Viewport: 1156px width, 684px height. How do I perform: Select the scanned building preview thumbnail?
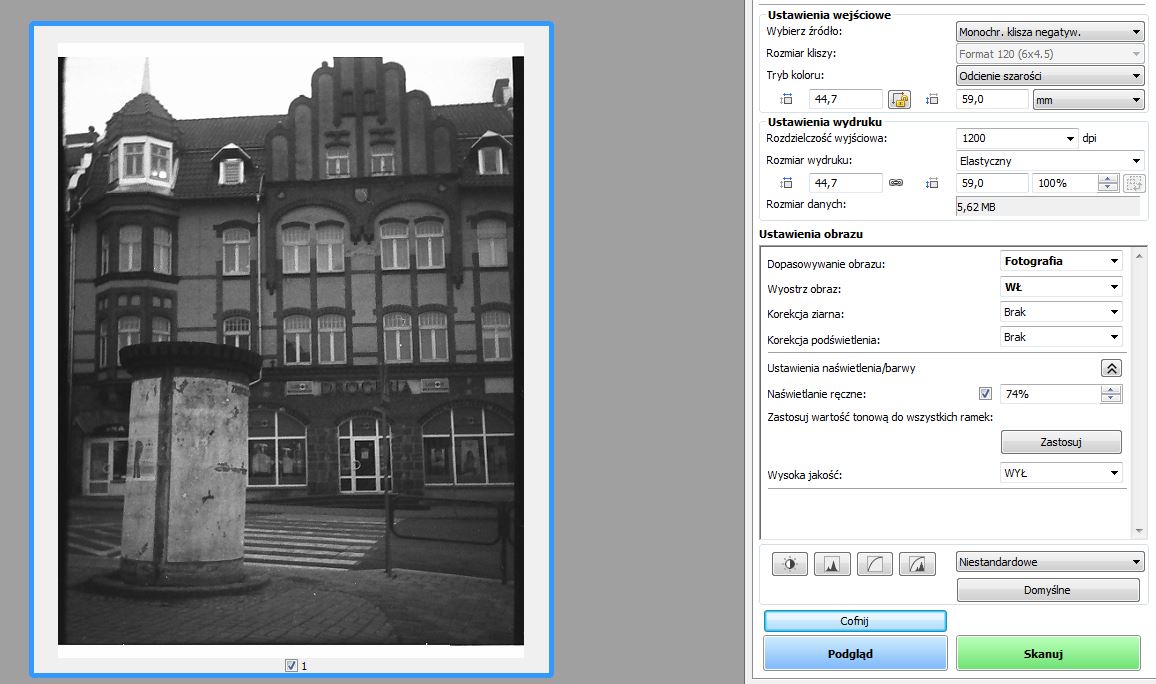(x=290, y=345)
